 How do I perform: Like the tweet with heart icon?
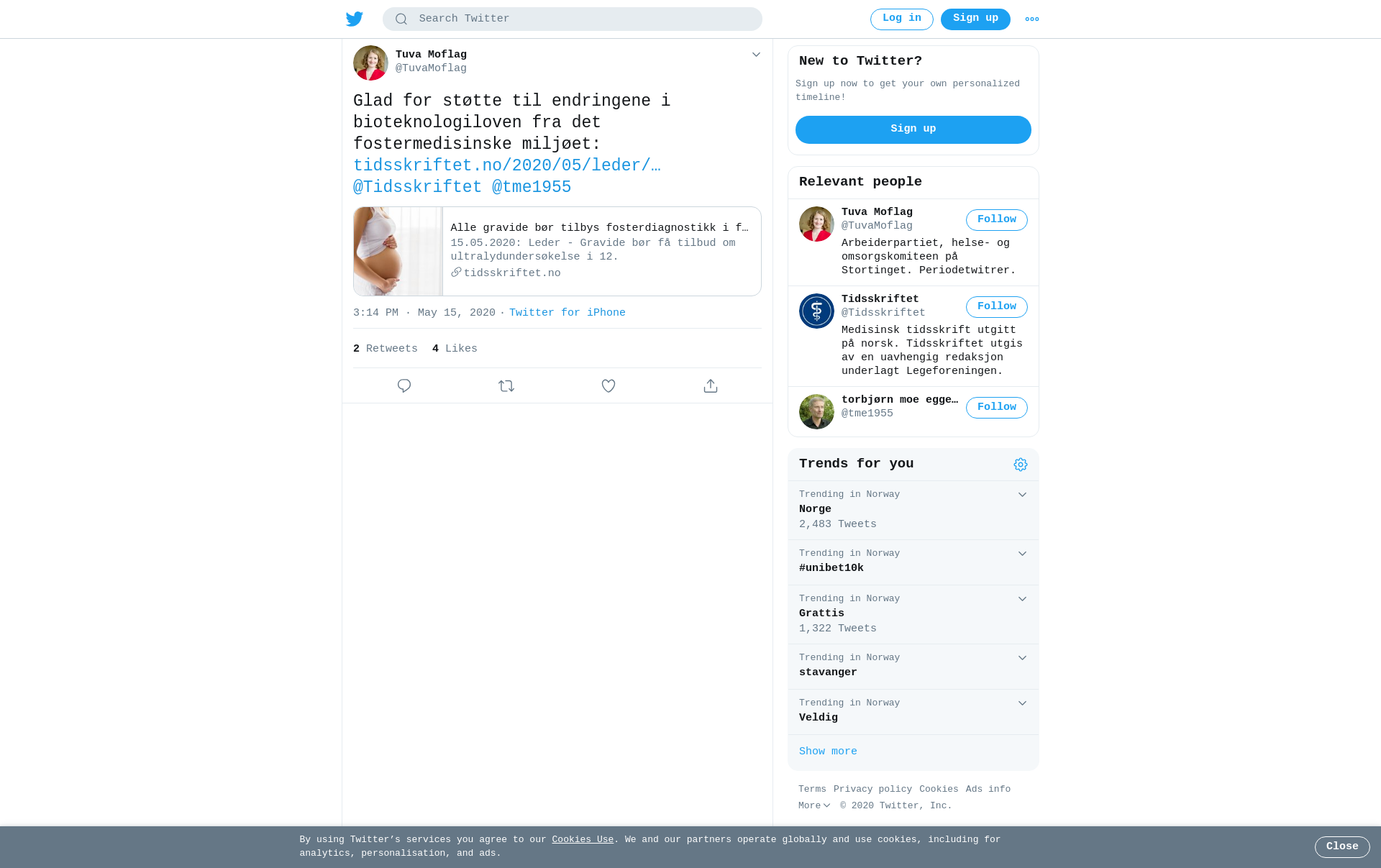(x=609, y=386)
